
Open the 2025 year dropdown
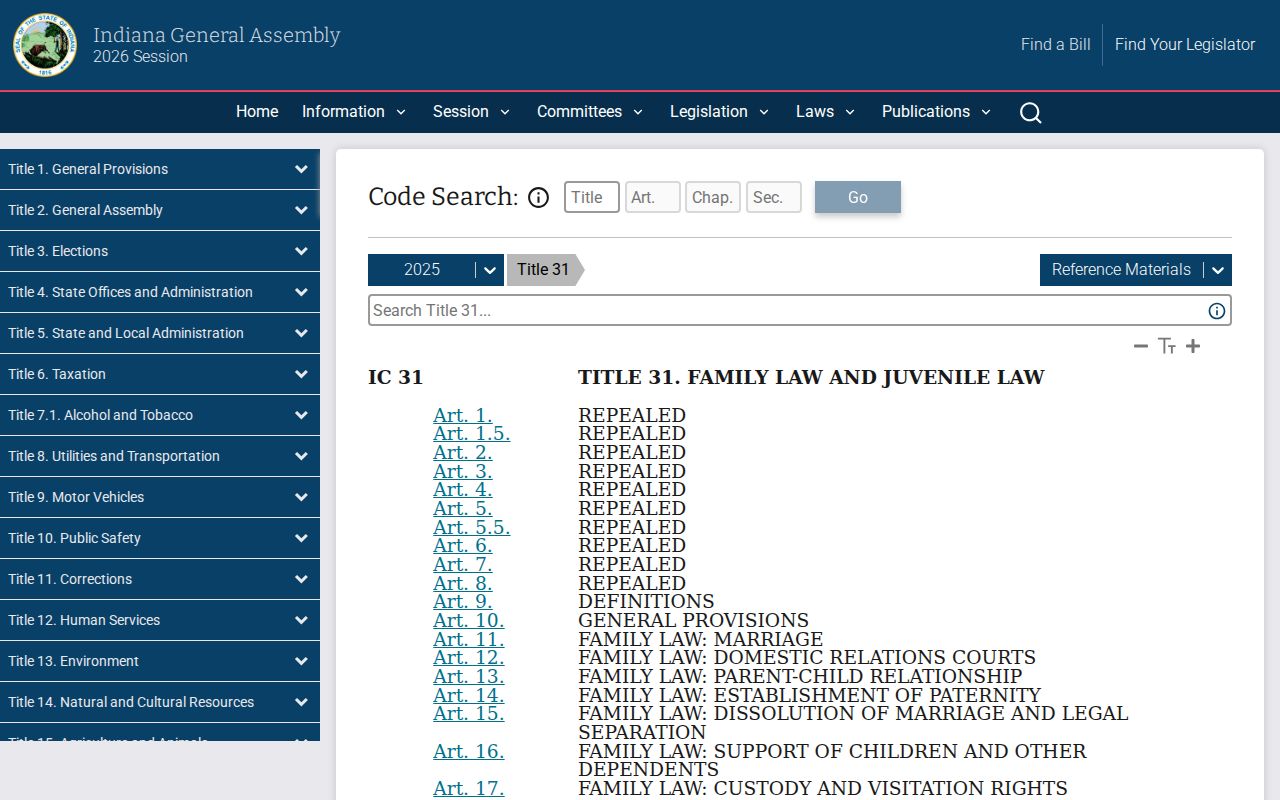point(436,270)
